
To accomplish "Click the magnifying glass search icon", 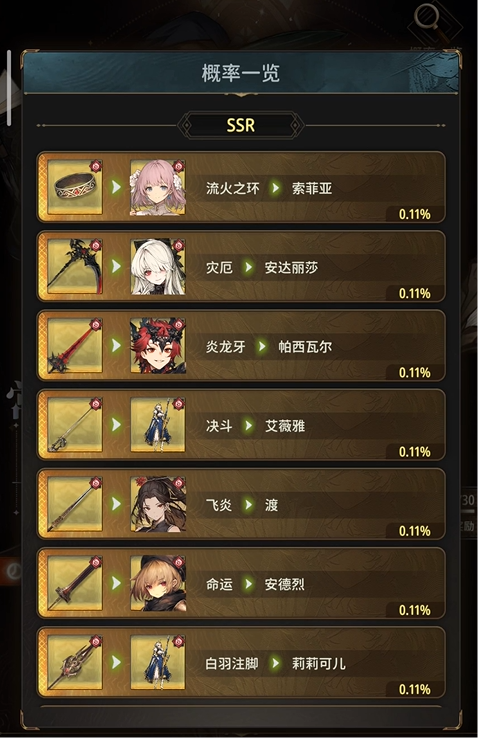I will tap(427, 19).
